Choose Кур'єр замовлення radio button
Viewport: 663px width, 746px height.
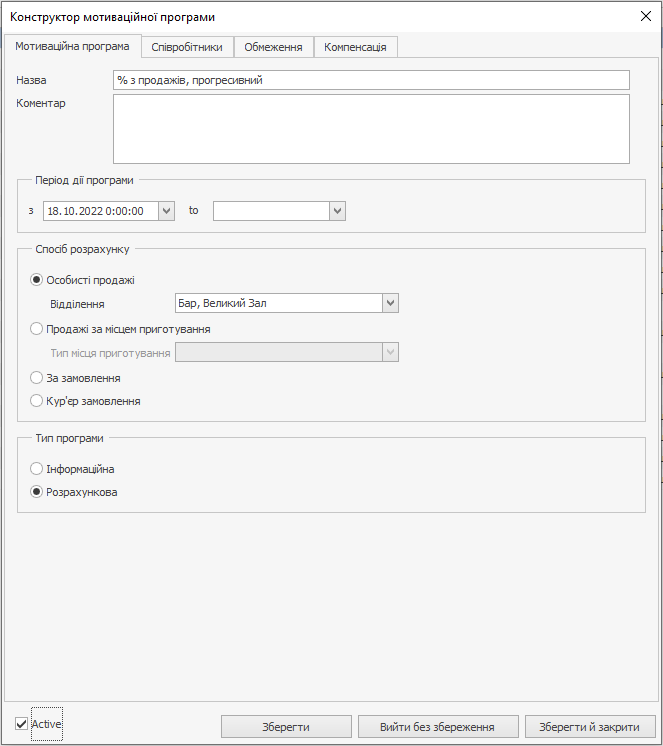(38, 401)
